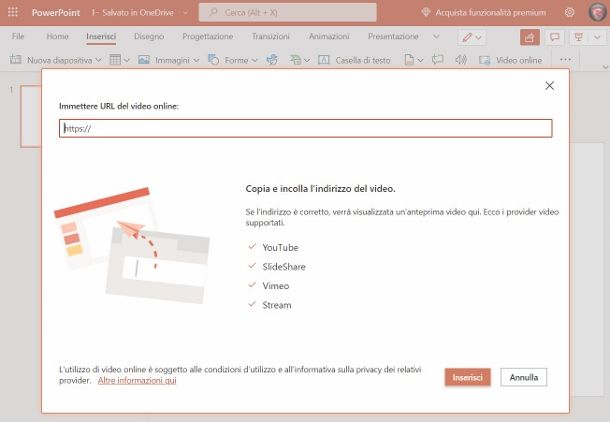610x422 pixels.
Task: Collapse the ribbon with corner chevron
Action: 605,67
